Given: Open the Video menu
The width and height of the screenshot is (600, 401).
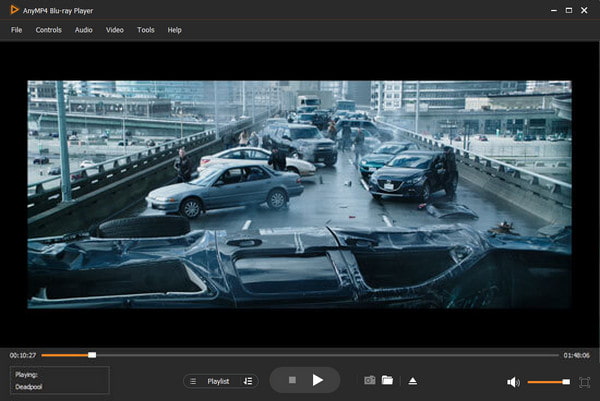Looking at the screenshot, I should (115, 30).
